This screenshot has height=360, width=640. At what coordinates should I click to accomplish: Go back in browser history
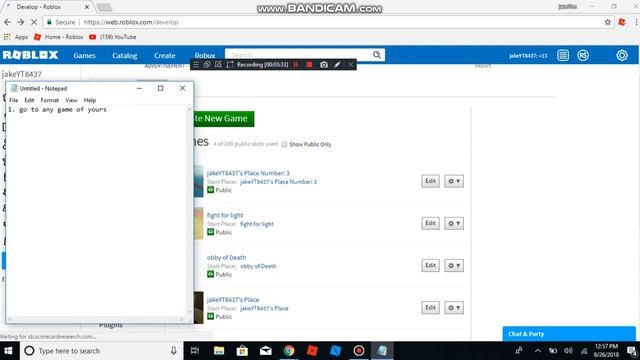[x=7, y=22]
